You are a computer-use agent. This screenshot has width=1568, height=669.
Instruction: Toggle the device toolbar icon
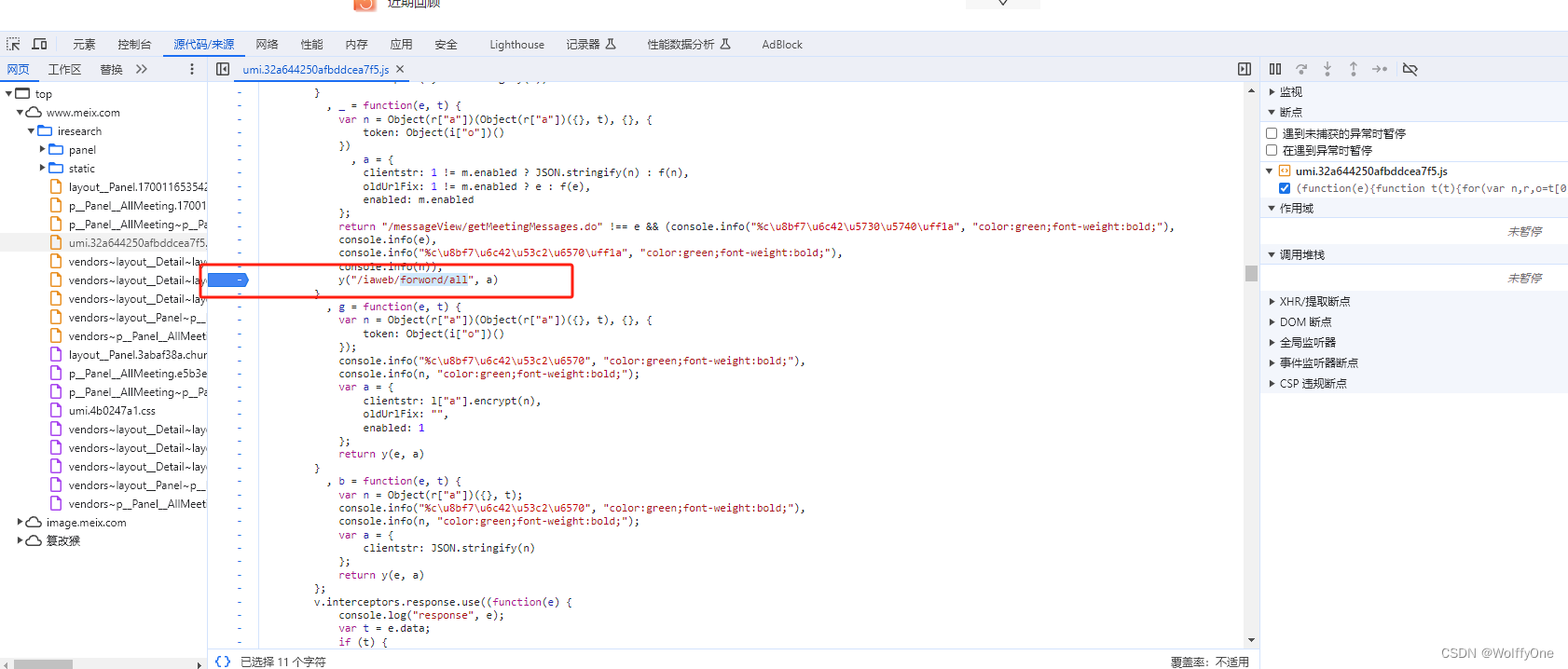click(x=39, y=44)
